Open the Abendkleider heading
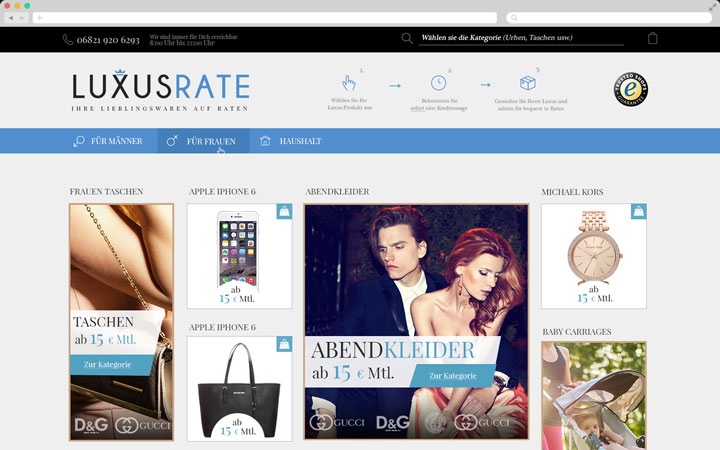The width and height of the screenshot is (720, 450). click(338, 191)
